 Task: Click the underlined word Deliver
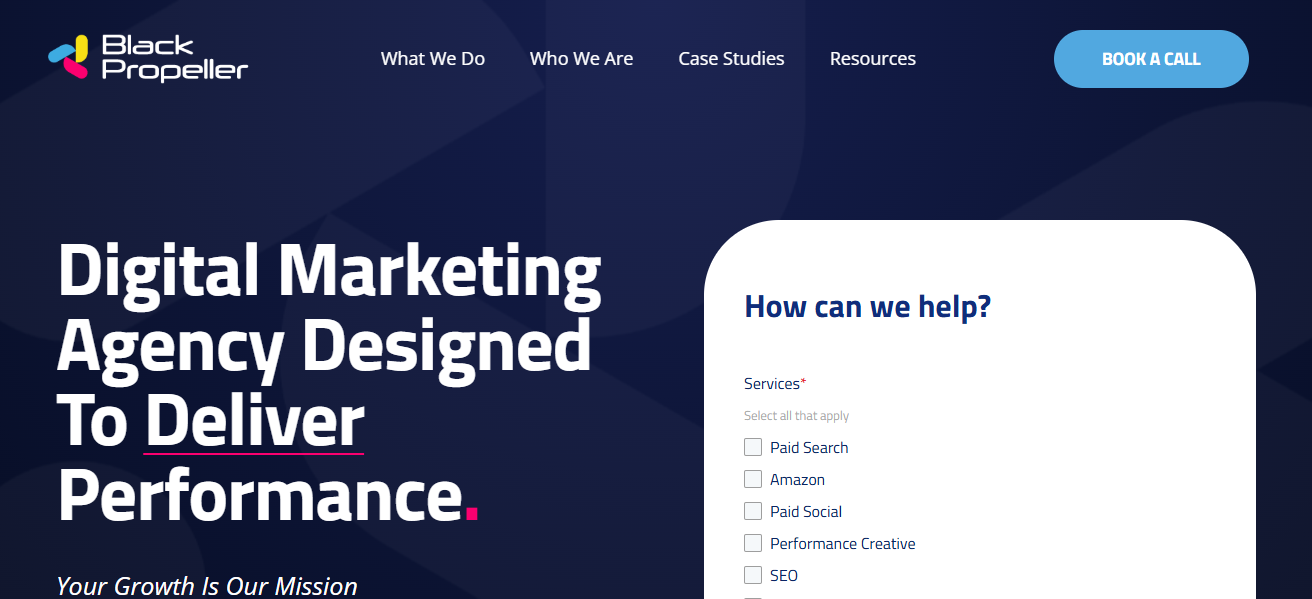click(254, 421)
